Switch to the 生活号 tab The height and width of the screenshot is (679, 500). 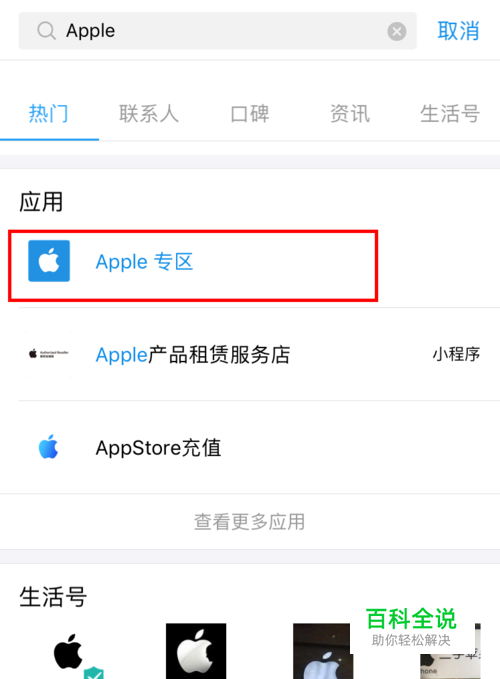(x=450, y=114)
